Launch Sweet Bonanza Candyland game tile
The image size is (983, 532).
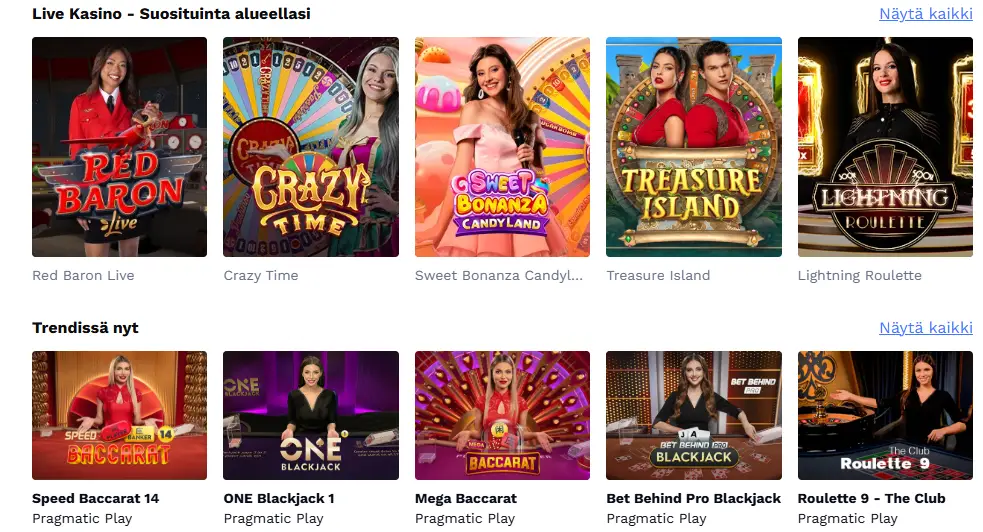point(502,147)
